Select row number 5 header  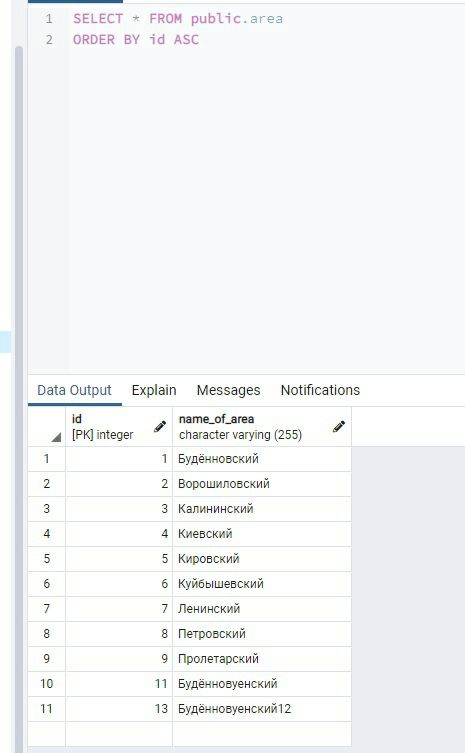[x=47, y=559]
